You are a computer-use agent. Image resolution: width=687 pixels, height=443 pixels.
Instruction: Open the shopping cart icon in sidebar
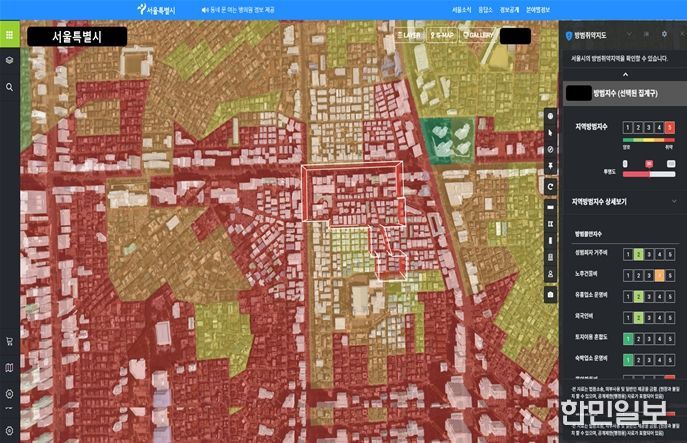tap(9, 341)
